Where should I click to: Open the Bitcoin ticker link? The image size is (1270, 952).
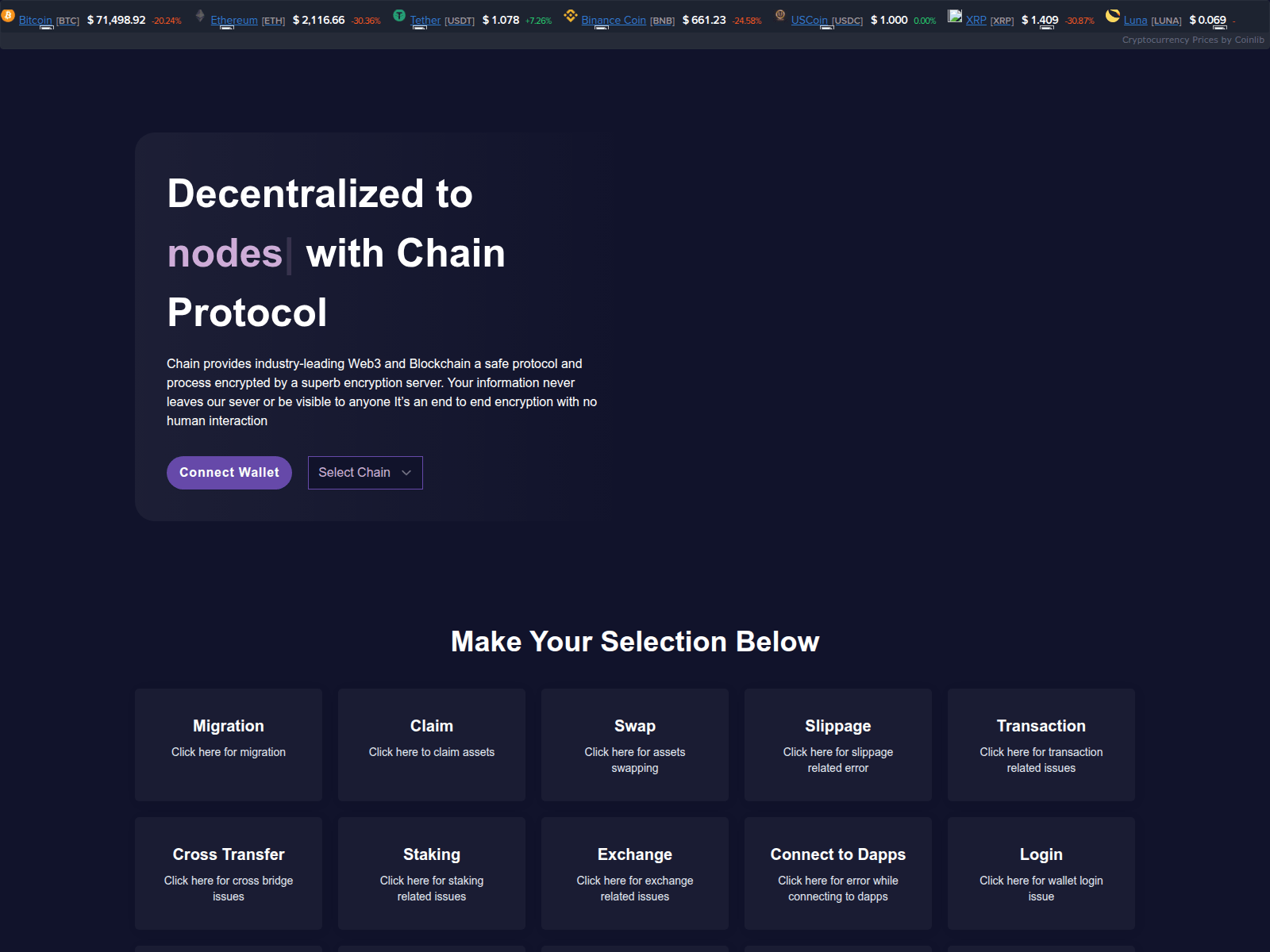pos(36,21)
